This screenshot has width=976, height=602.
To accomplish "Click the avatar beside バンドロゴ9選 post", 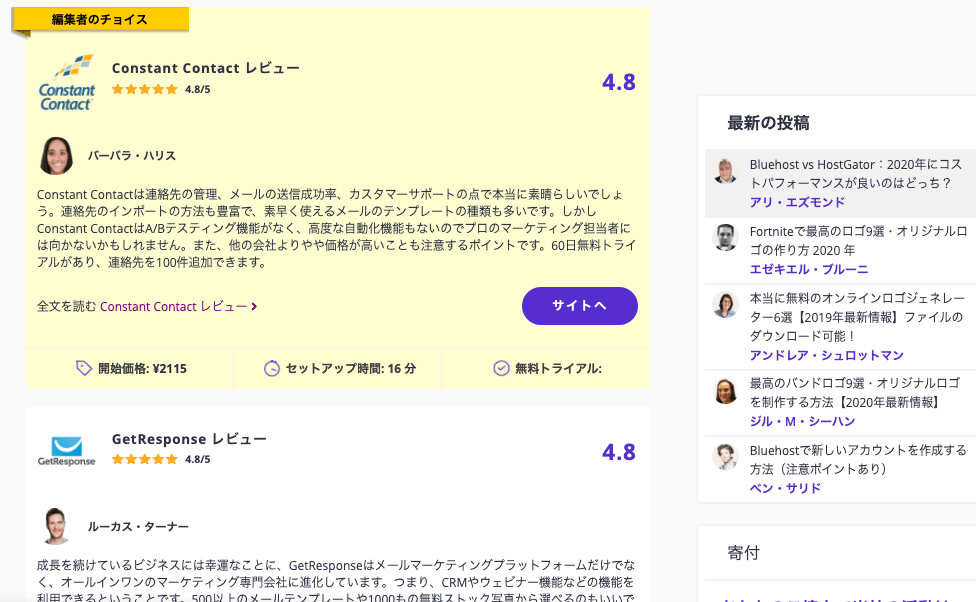I will pos(725,390).
